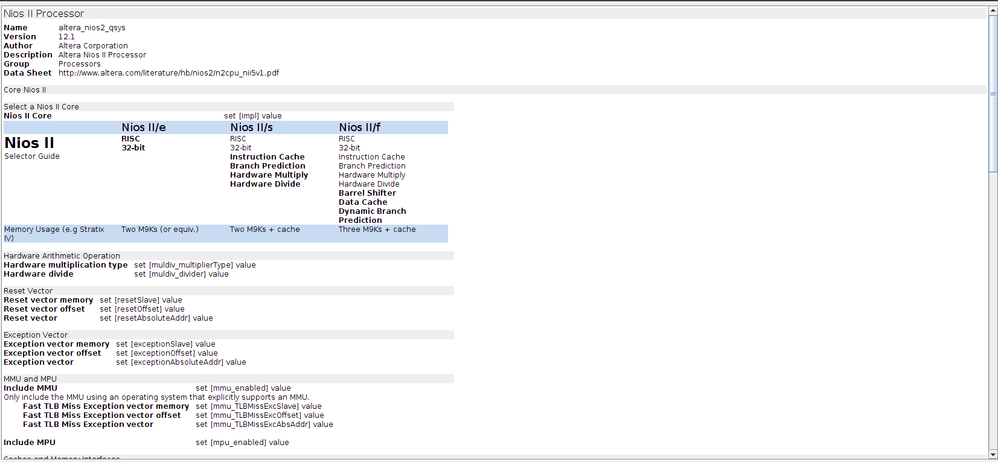998x462 pixels.
Task: Click the 'Nios II/e' column header
Action: click(144, 128)
